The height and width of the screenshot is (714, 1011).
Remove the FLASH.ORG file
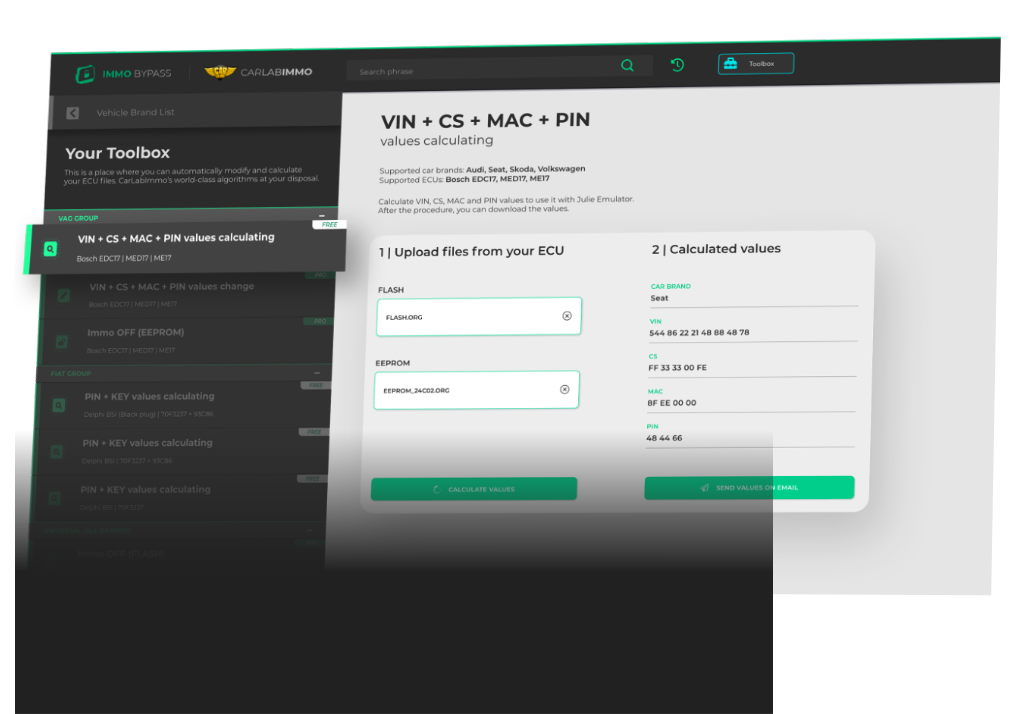(x=567, y=316)
